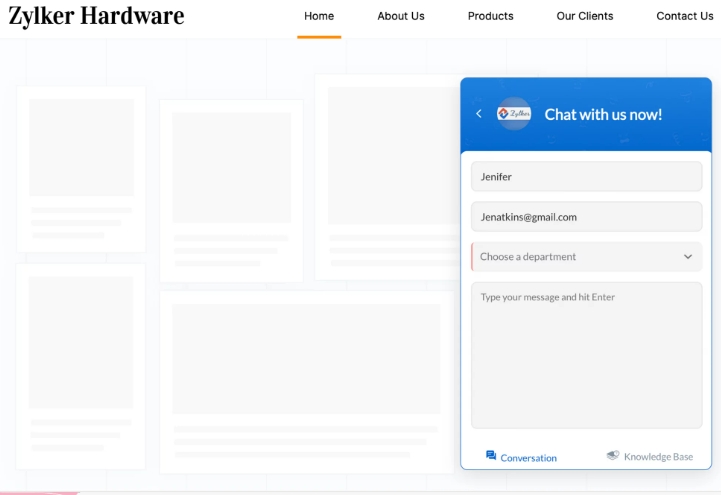The height and width of the screenshot is (495, 721).
Task: Navigate to the Products menu item
Action: (490, 16)
